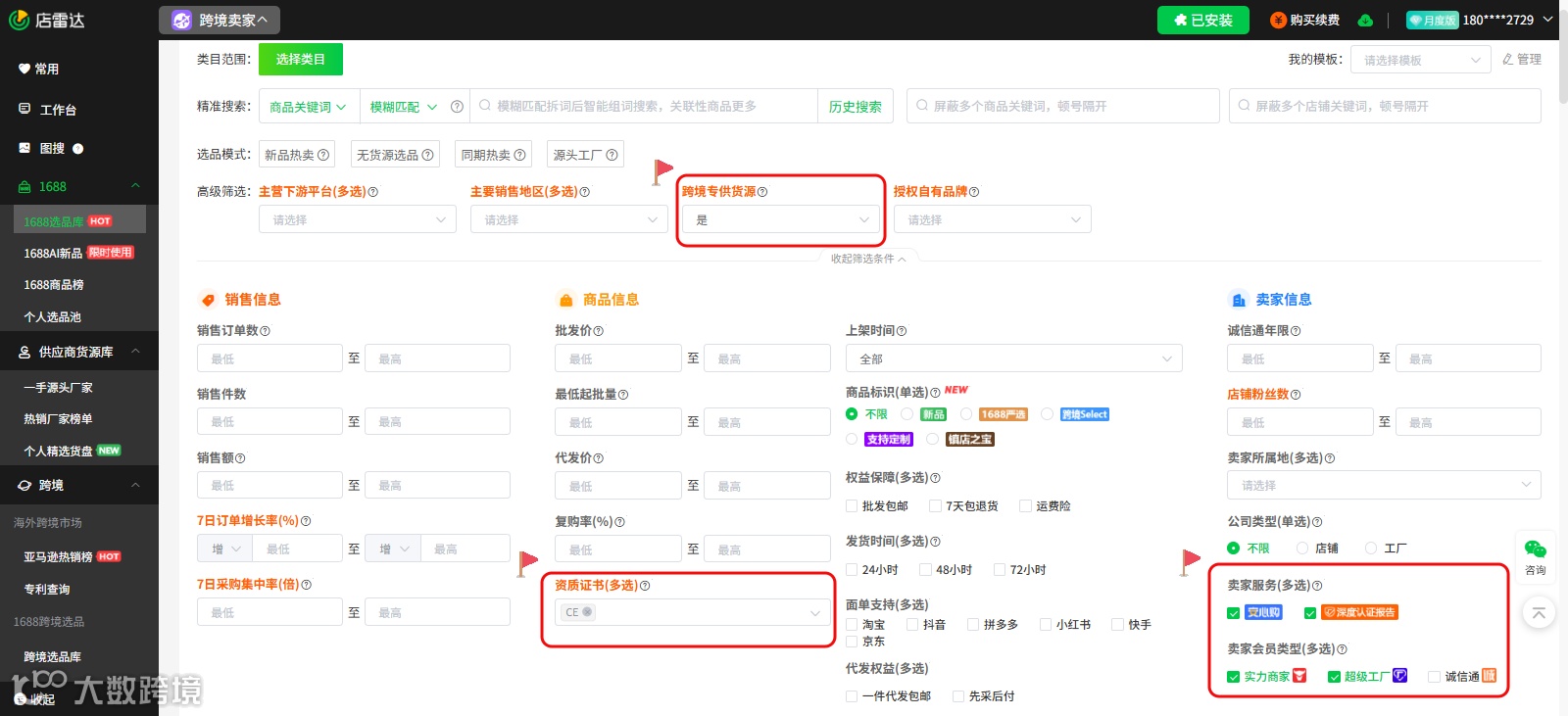Click help icon beside 诚信通年限
This screenshot has height=716, width=1568.
tap(1296, 331)
